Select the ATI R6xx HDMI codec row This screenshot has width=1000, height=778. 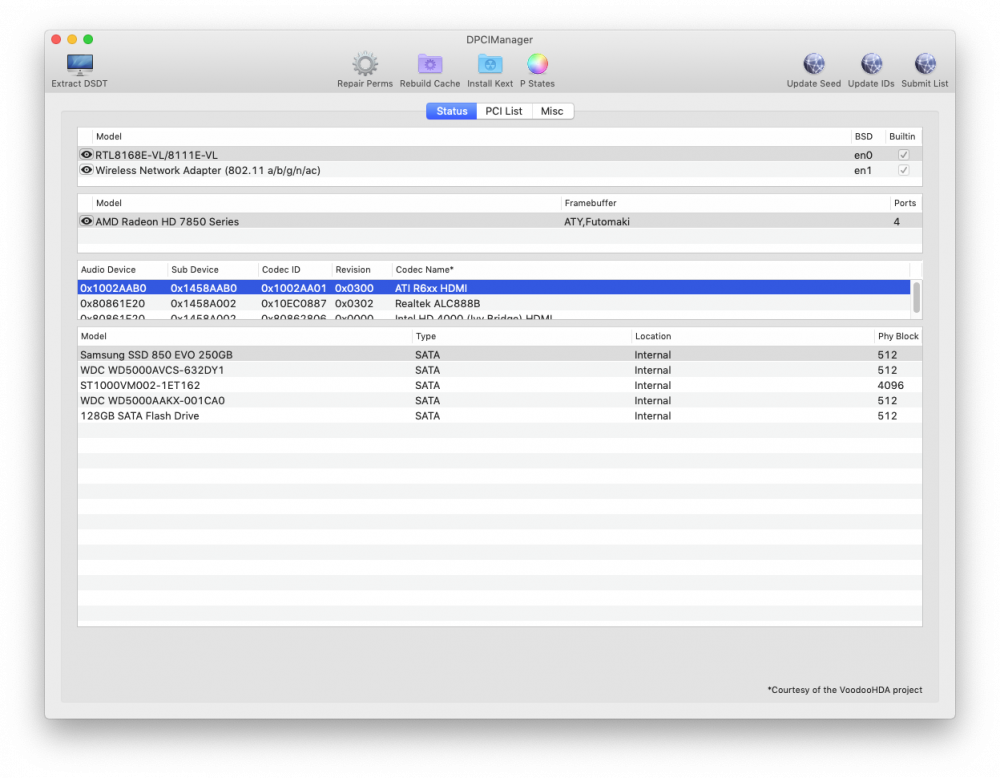click(494, 288)
